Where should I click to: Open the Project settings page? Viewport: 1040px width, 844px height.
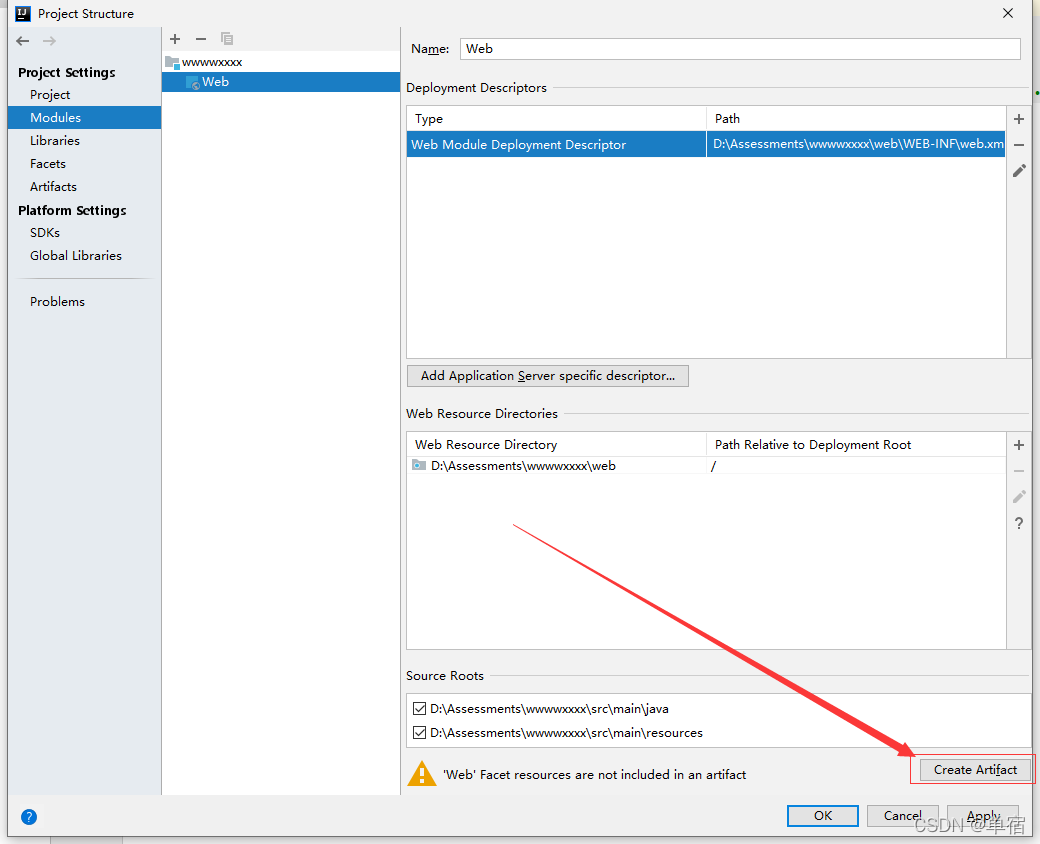[x=84, y=95]
